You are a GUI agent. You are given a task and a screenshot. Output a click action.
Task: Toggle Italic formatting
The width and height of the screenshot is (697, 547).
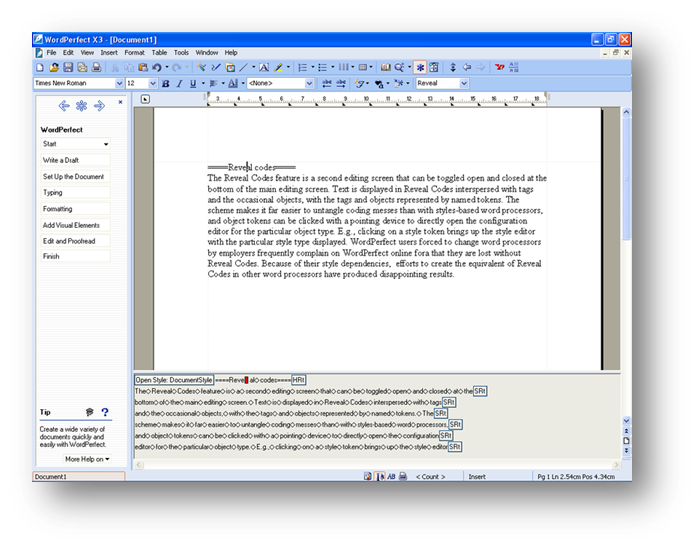coord(178,84)
